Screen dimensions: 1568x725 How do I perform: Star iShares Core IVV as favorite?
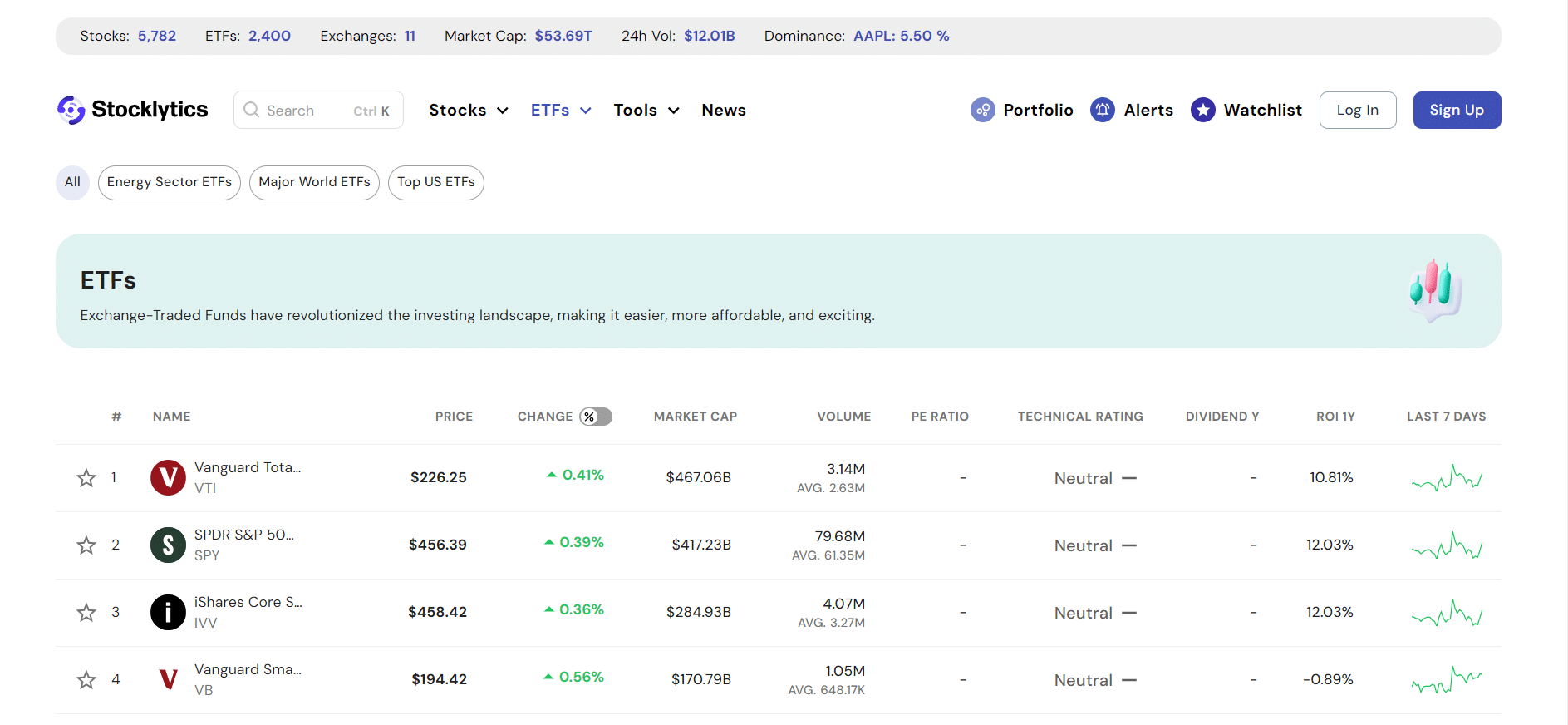(x=86, y=613)
